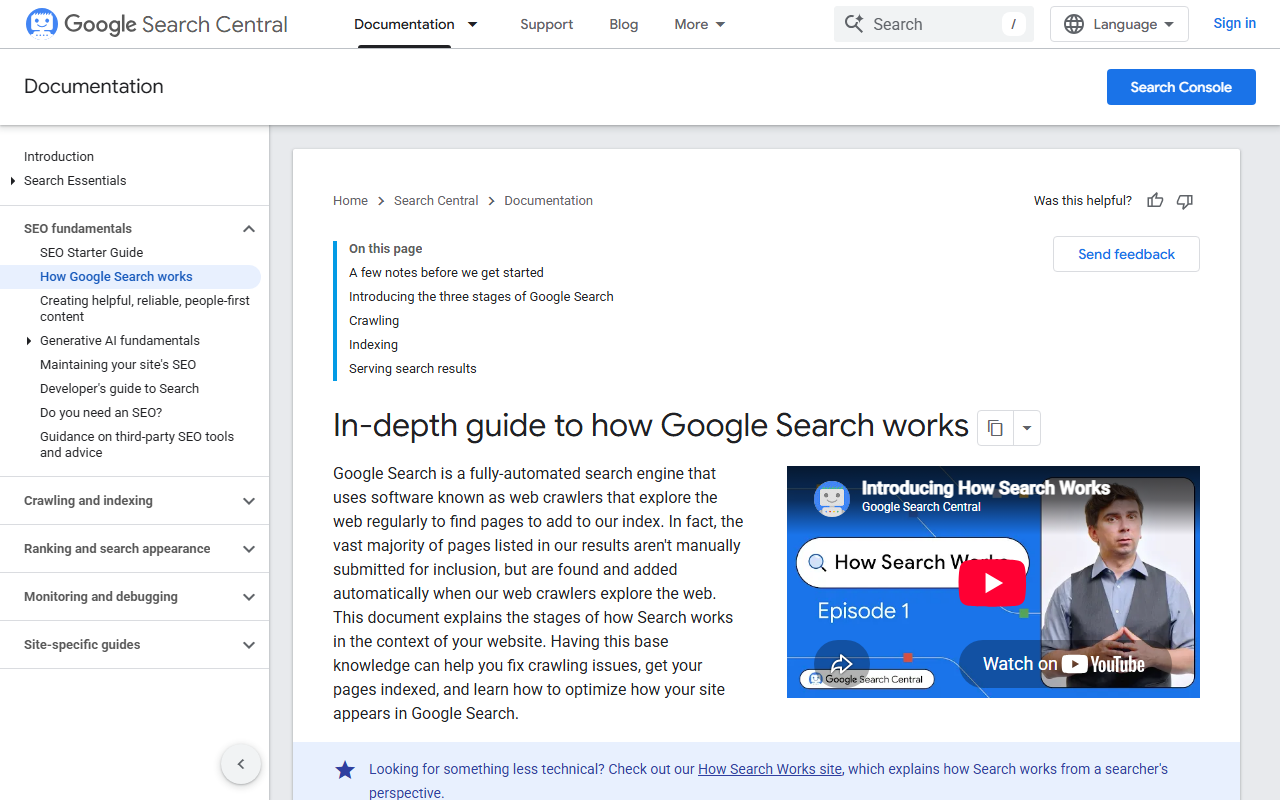Play the YouTube video
The height and width of the screenshot is (800, 1280).
992,582
